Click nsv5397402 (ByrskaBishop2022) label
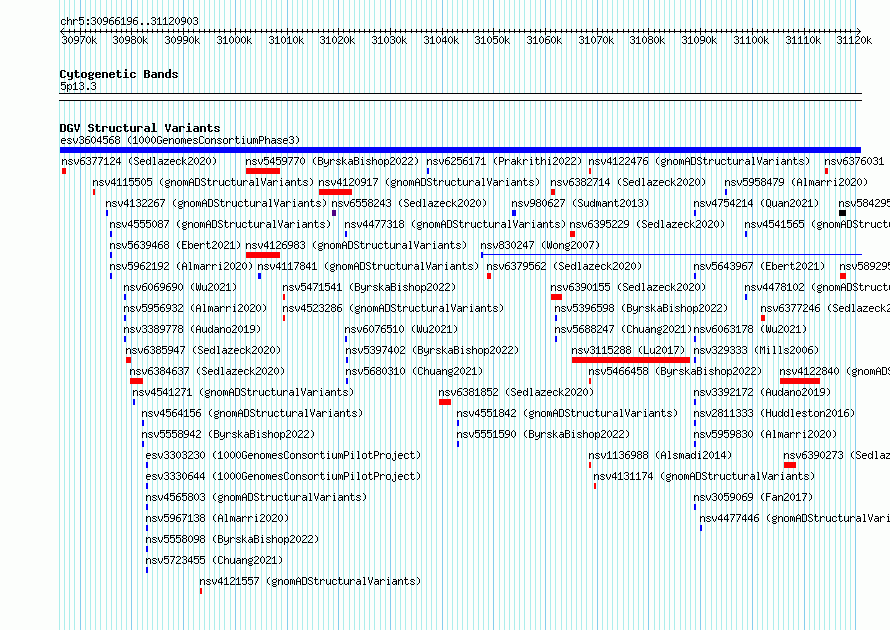The width and height of the screenshot is (890, 630). (433, 350)
